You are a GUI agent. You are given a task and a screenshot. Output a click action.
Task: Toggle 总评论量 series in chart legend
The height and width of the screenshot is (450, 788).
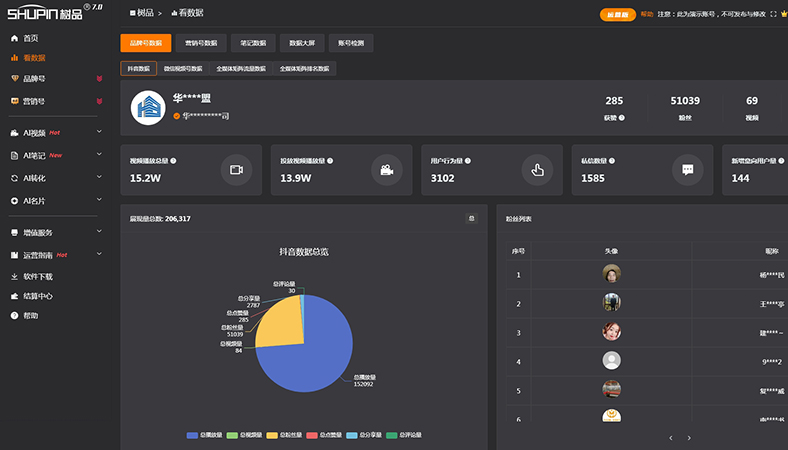(x=403, y=435)
